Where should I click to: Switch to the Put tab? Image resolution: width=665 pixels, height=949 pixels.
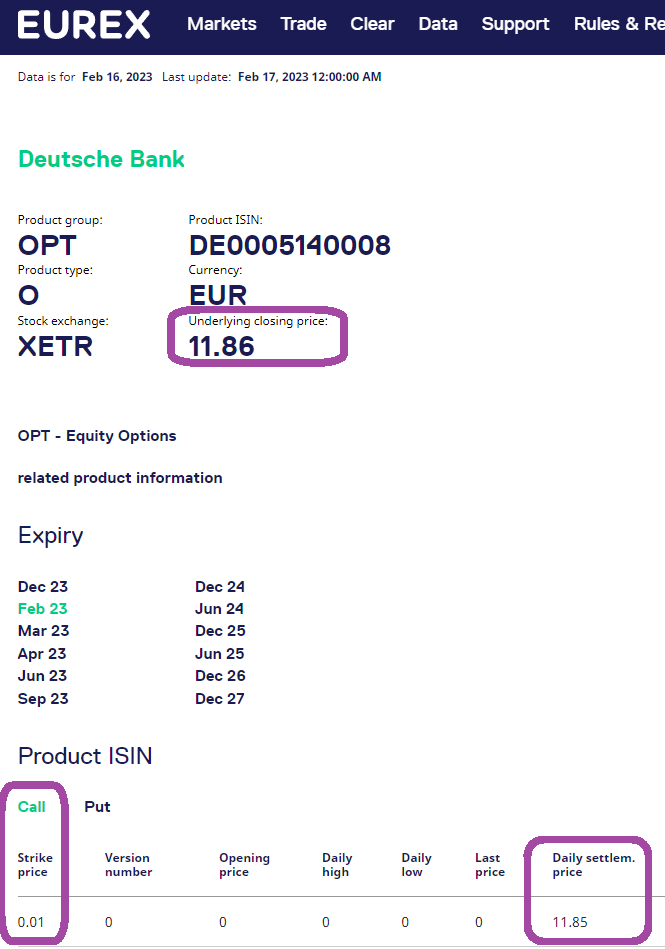(x=97, y=807)
